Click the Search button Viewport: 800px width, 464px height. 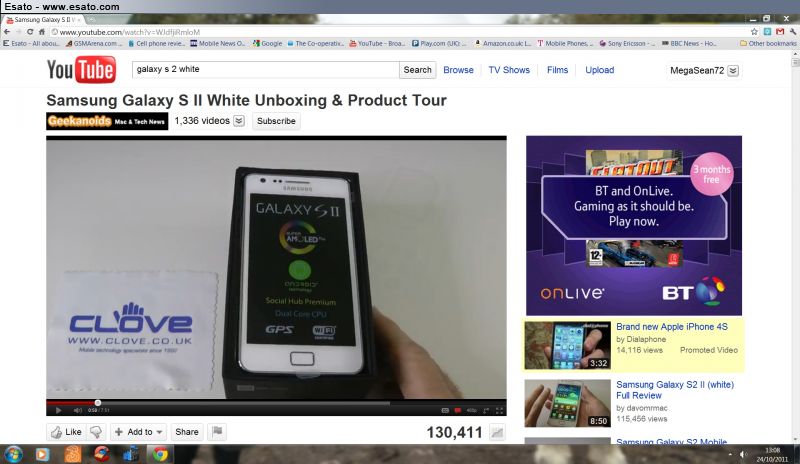(x=417, y=70)
